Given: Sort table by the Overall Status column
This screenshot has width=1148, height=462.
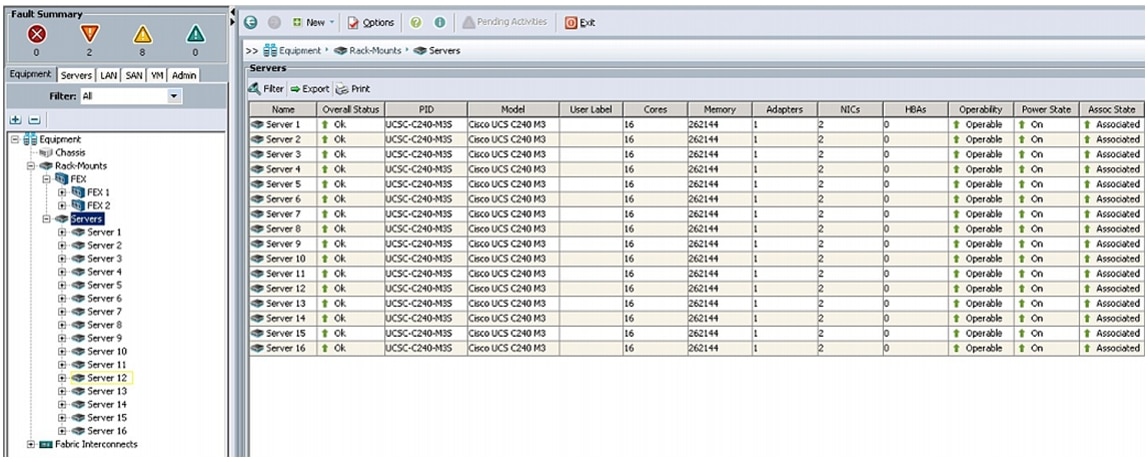Looking at the screenshot, I should 350,109.
